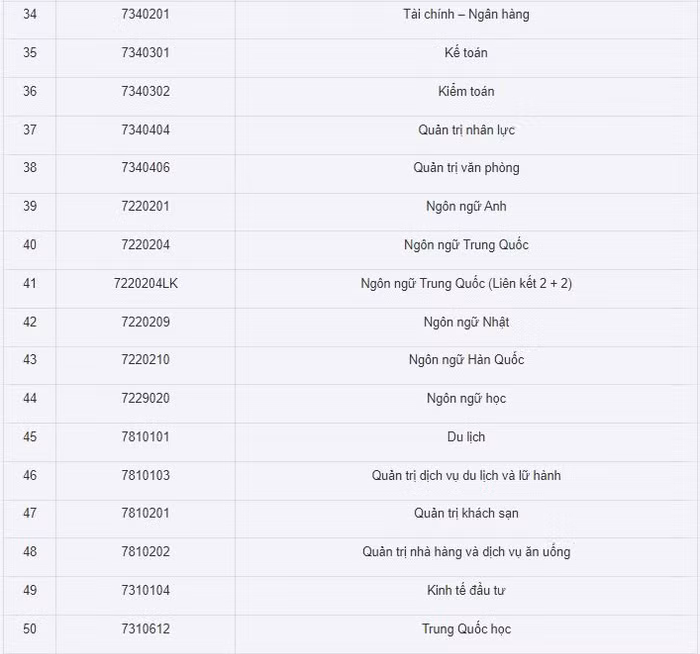
Task: Select the code 7220204LK
Action: point(146,283)
